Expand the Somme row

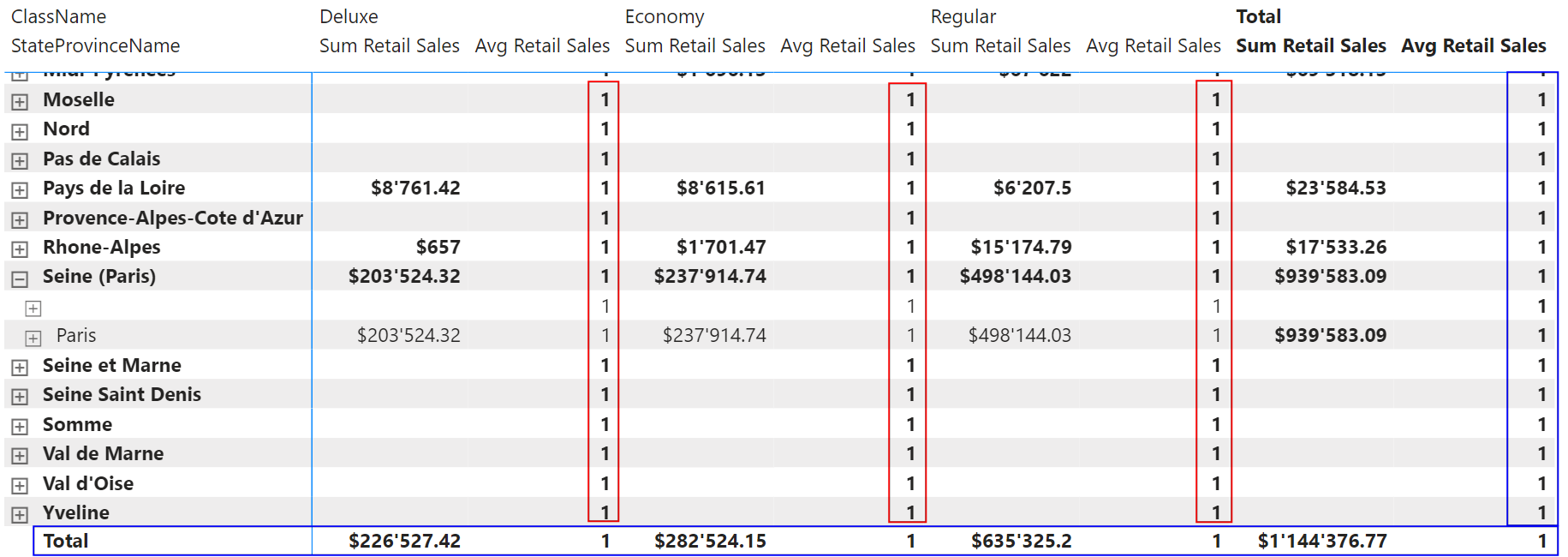tap(20, 427)
